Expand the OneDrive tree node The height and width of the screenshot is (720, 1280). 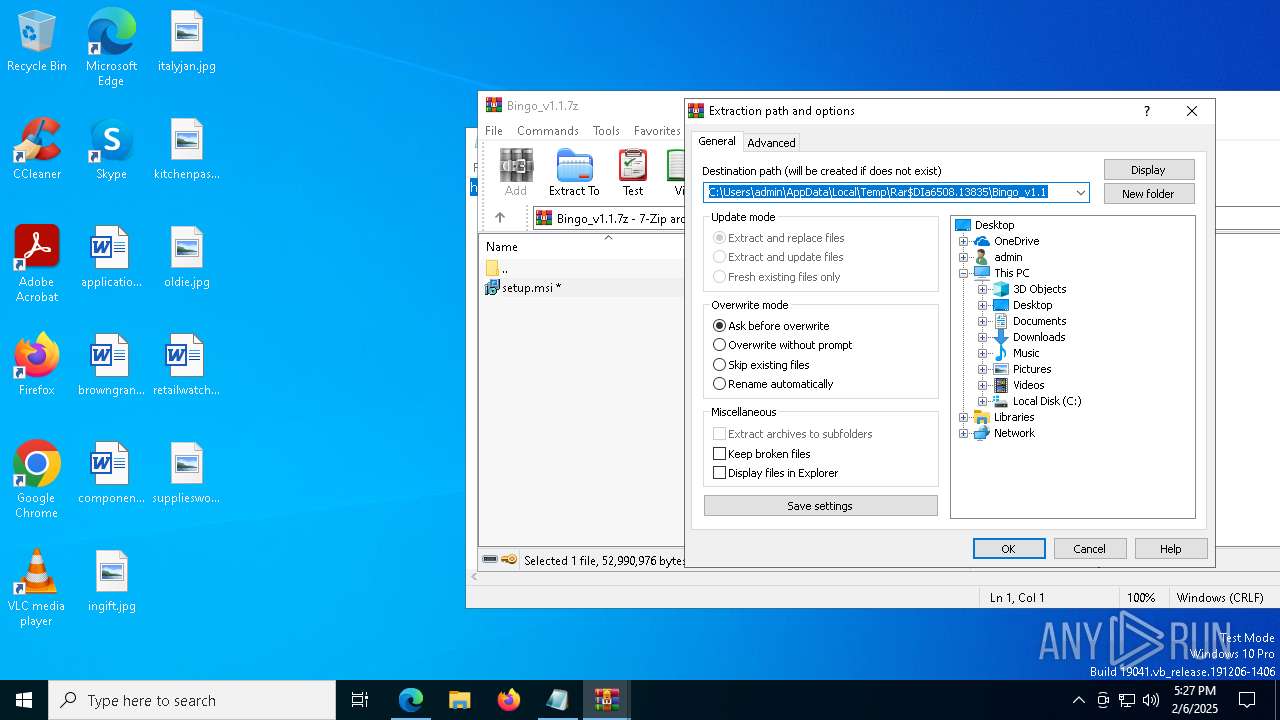(963, 241)
